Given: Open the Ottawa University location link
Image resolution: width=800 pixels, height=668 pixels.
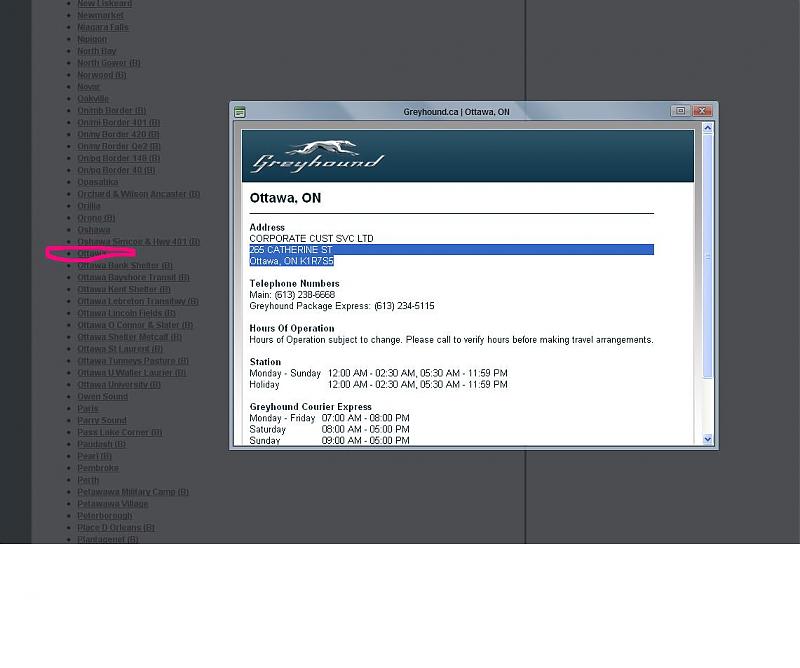Looking at the screenshot, I should click(x=118, y=385).
